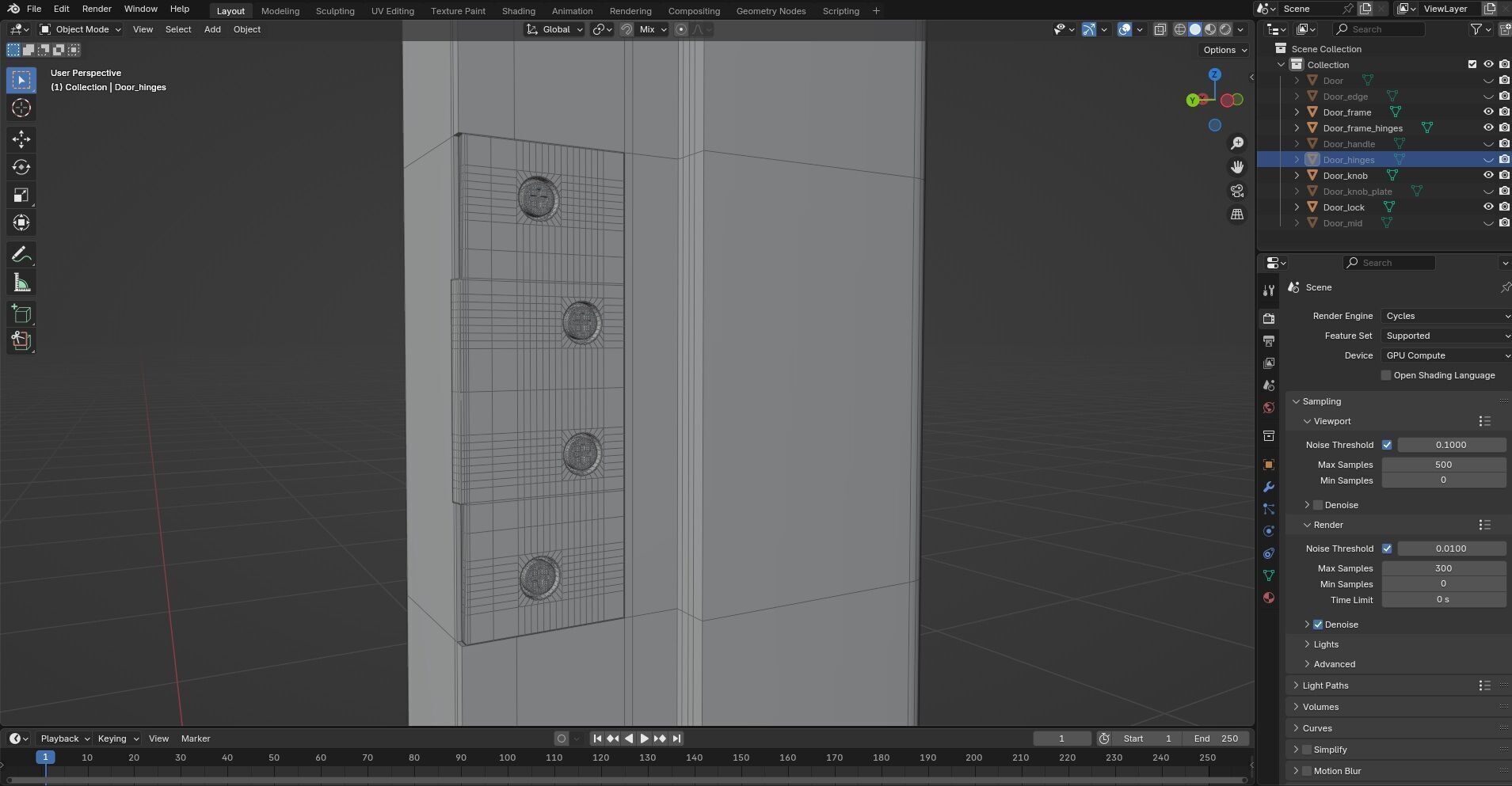
Task: Select the Annotate tool
Action: tap(21, 255)
